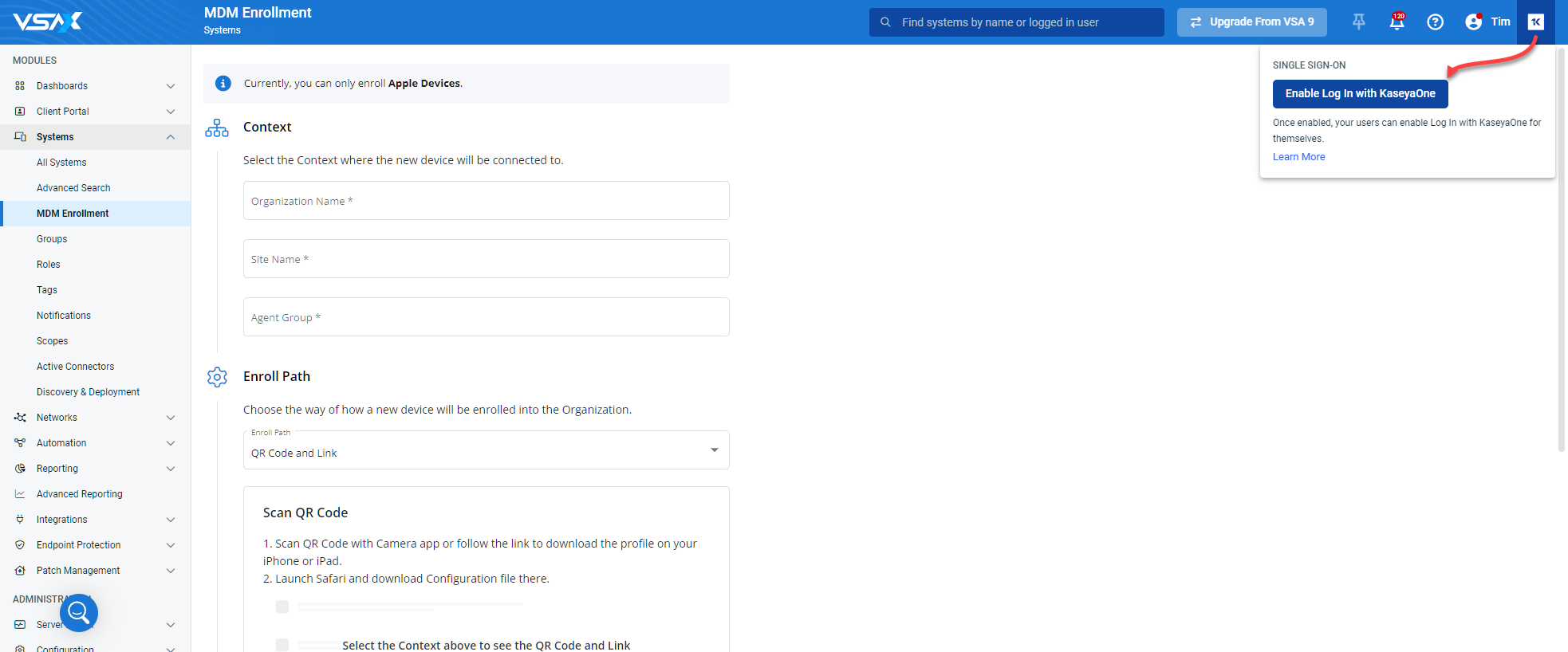1568x652 pixels.
Task: Expand the Reporting chevron
Action: coord(171,469)
